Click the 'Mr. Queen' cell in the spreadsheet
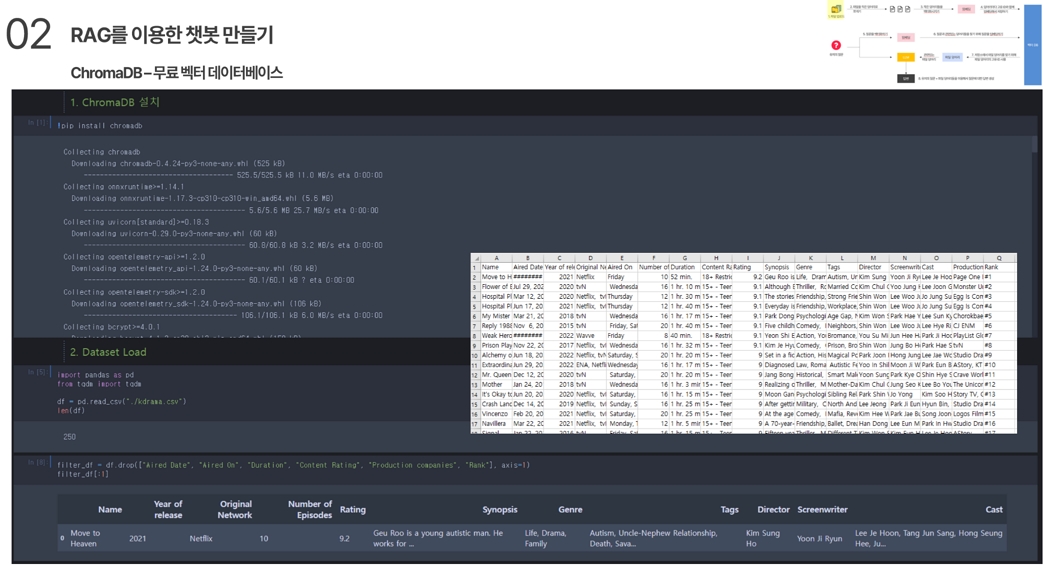The height and width of the screenshot is (570, 1049). 496,375
